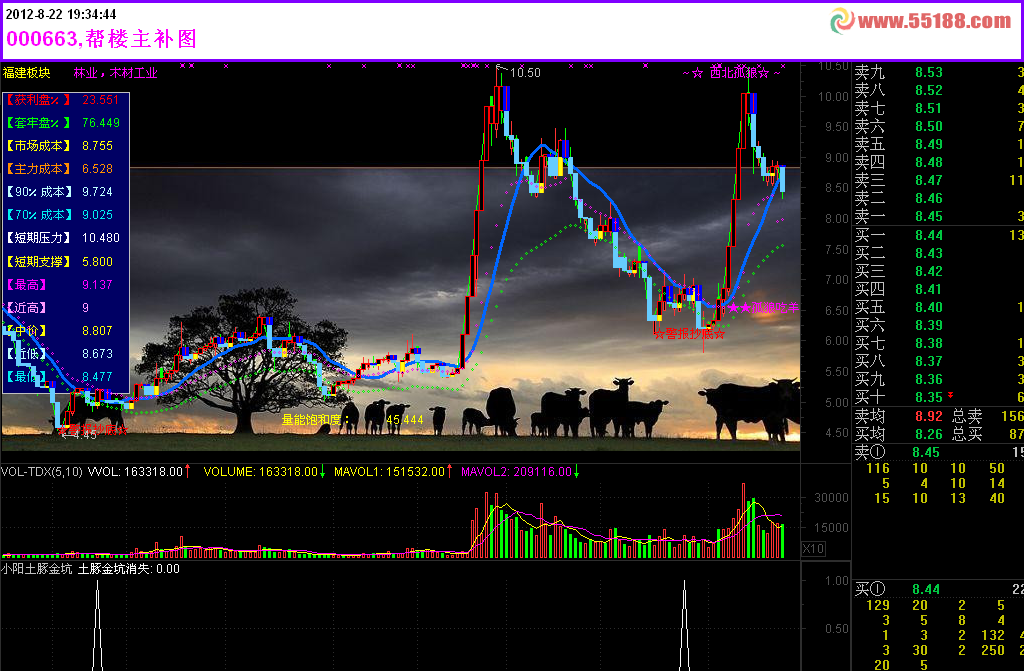Screen dimensions: 1024x671
Task: Select the 买二 price 8.43
Action: (929, 253)
